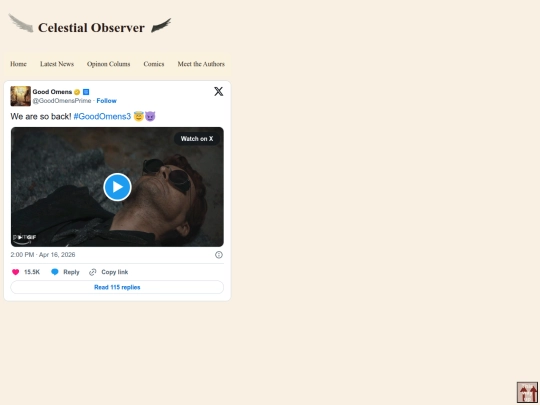The height and width of the screenshot is (405, 540).
Task: Open tweet timestamp 2:00 PM Apr 16
Action: pos(43,255)
